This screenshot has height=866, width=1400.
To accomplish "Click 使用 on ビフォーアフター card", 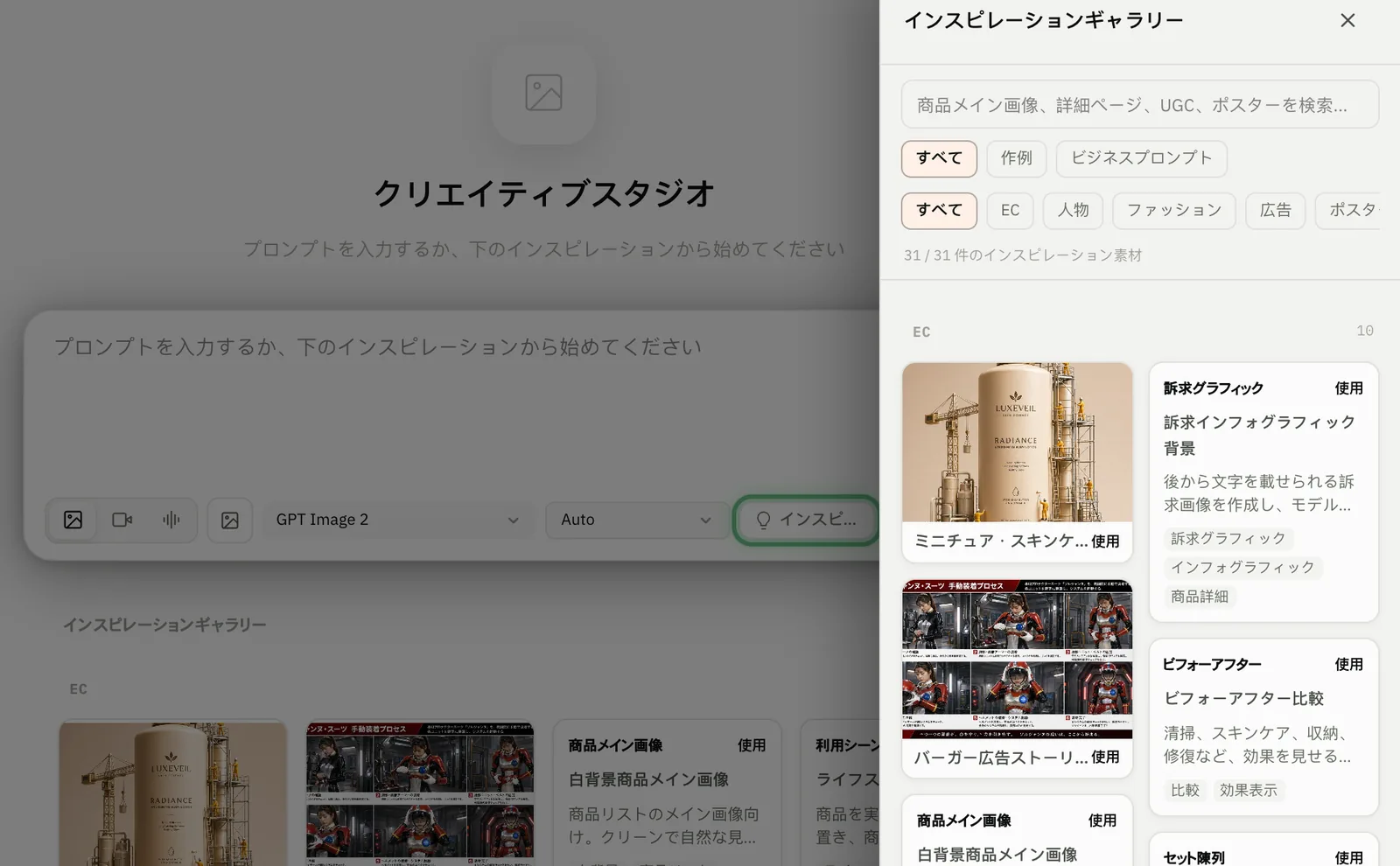I will coord(1348,665).
